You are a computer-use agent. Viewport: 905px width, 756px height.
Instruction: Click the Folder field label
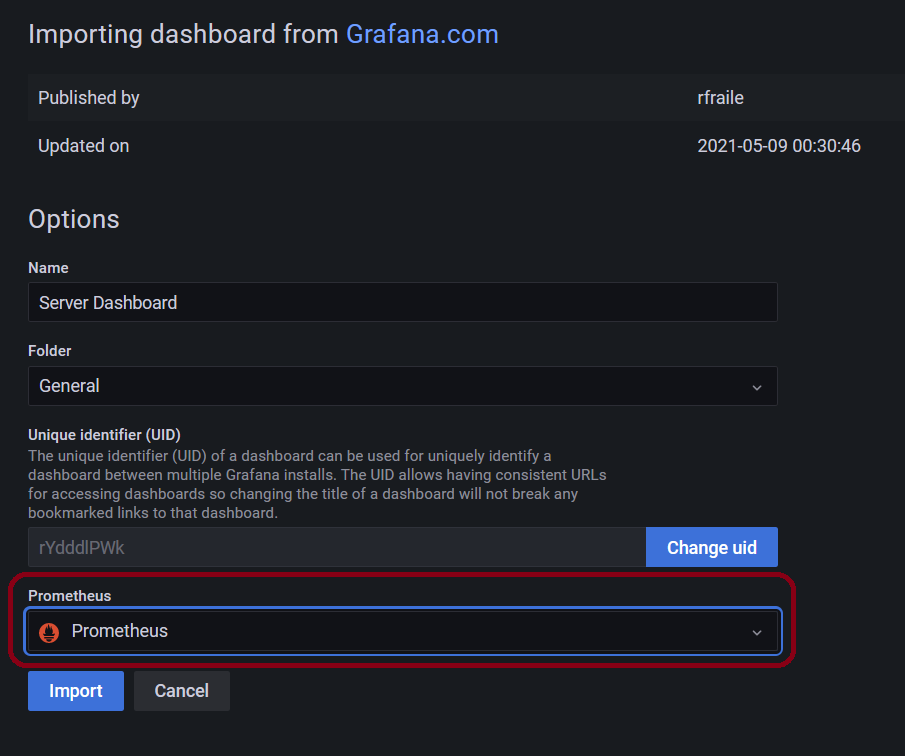50,351
